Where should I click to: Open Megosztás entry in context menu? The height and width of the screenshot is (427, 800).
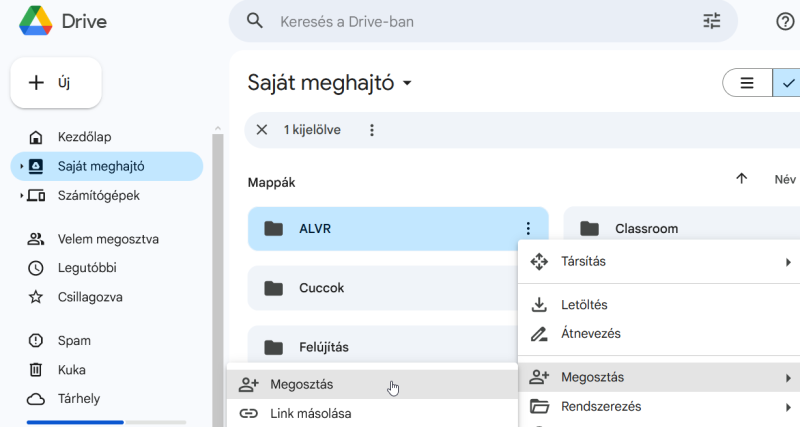(x=659, y=378)
